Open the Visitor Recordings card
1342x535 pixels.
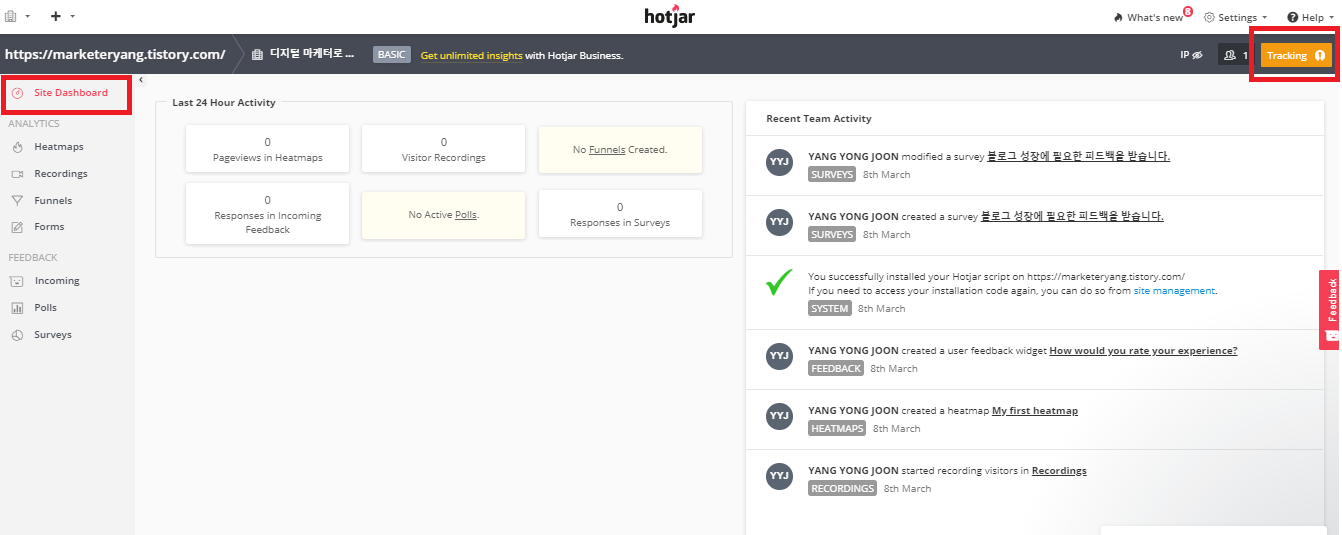pos(443,149)
